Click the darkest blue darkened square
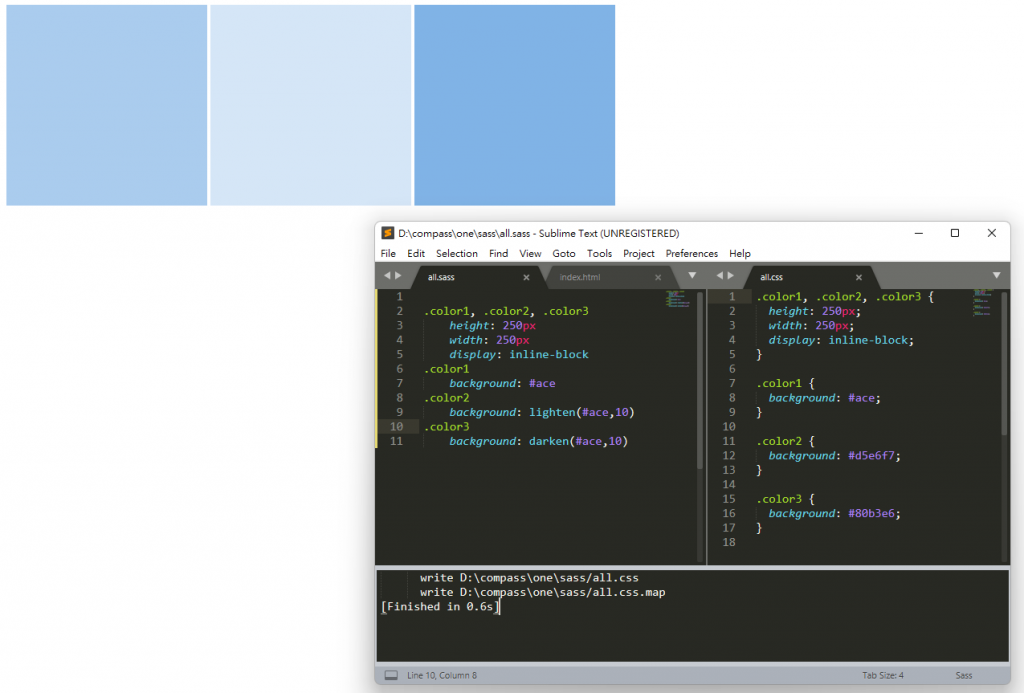Screen dimensions: 1024x693 pos(515,105)
